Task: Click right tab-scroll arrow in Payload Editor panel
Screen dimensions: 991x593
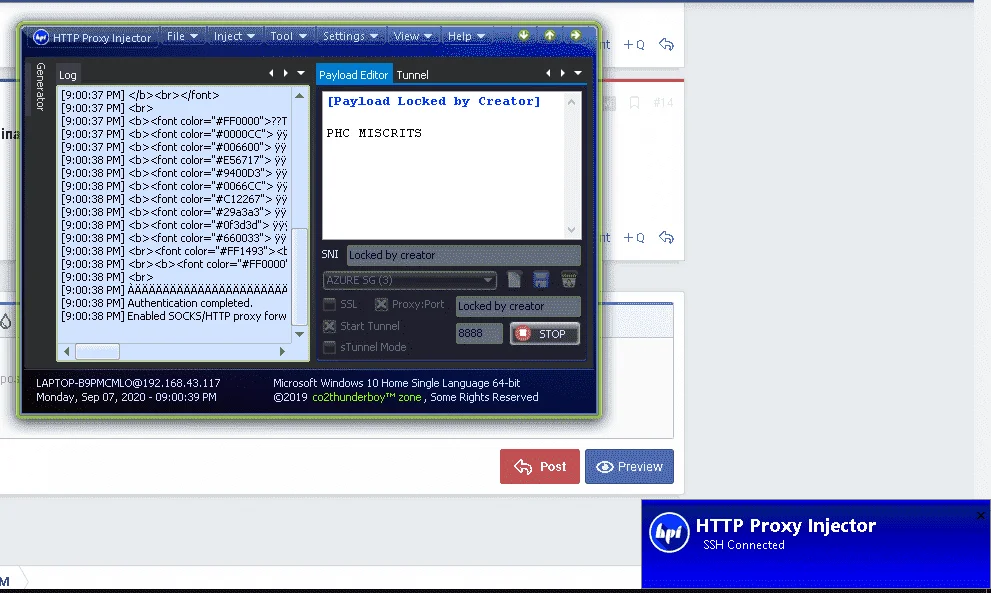Action: [x=562, y=73]
